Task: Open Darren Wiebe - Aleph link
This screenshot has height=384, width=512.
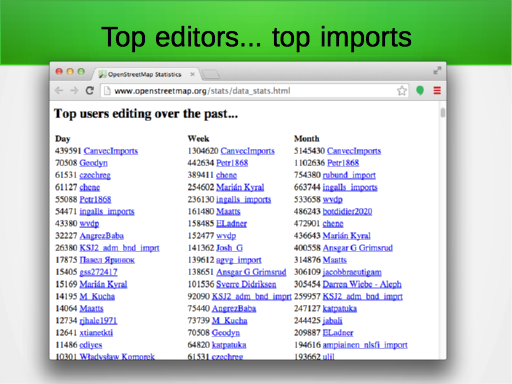Action: [x=362, y=284]
